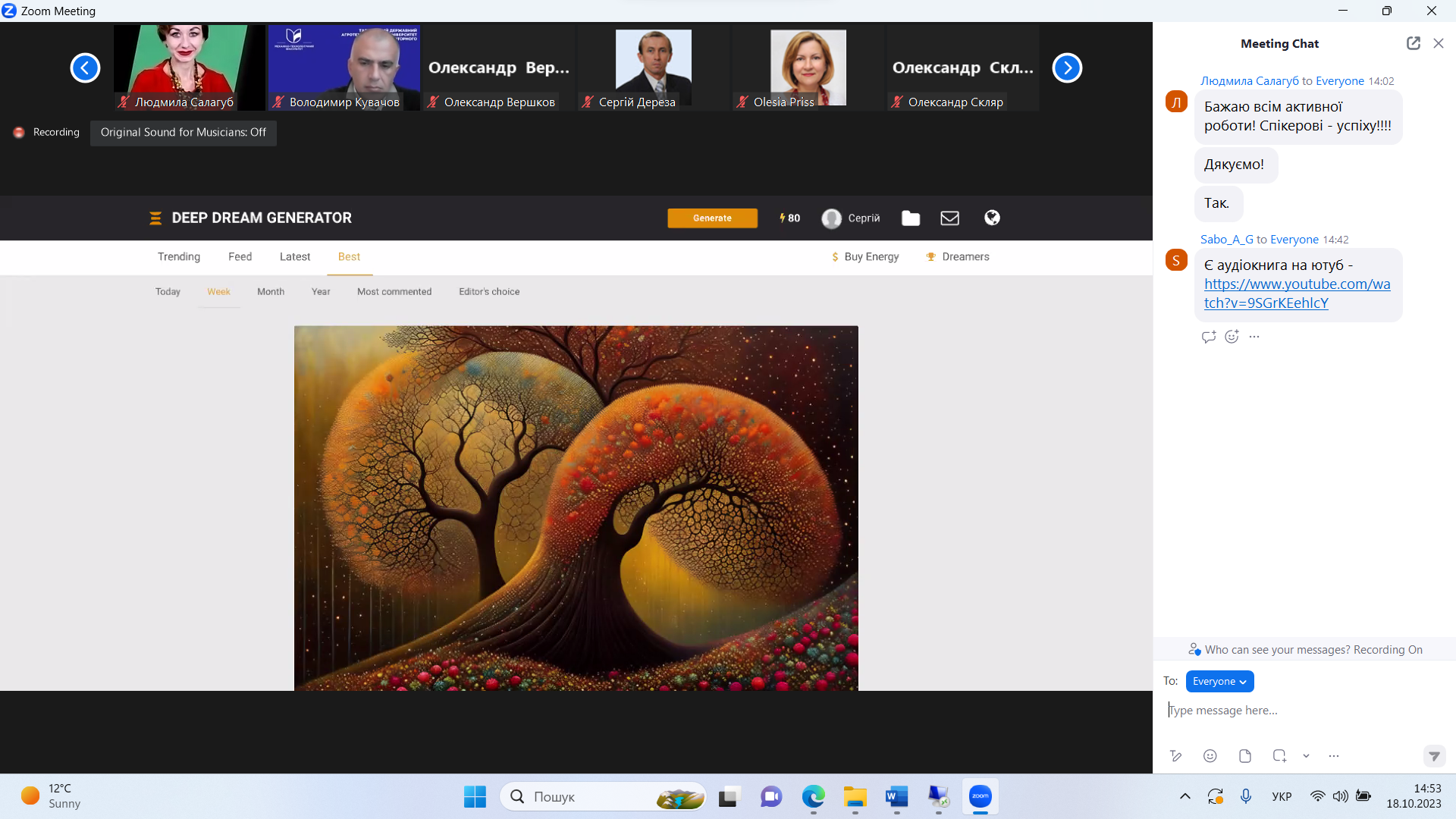Open the emoji picker in chat

coord(1210,755)
